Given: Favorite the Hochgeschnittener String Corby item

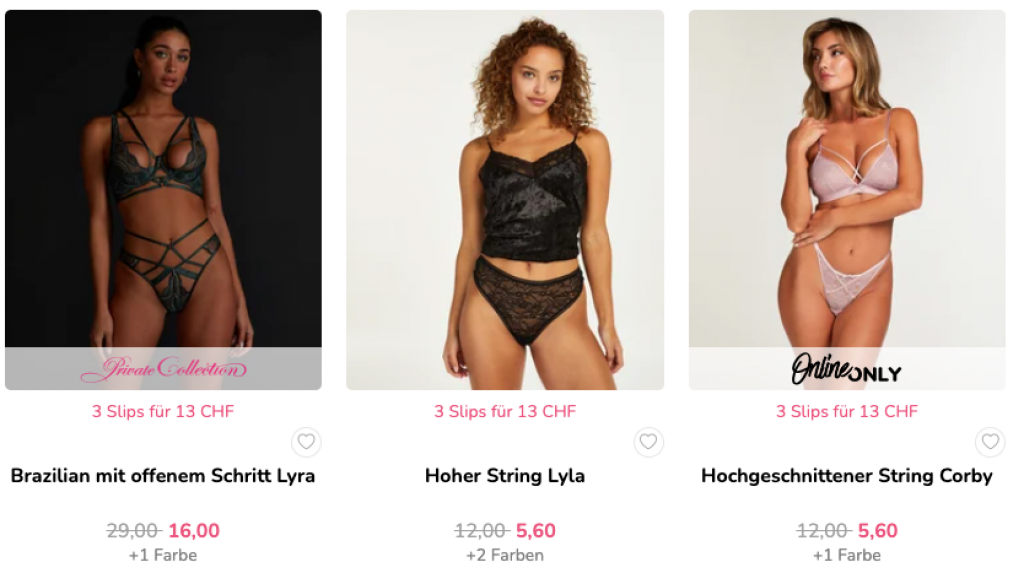Looking at the screenshot, I should tap(990, 442).
